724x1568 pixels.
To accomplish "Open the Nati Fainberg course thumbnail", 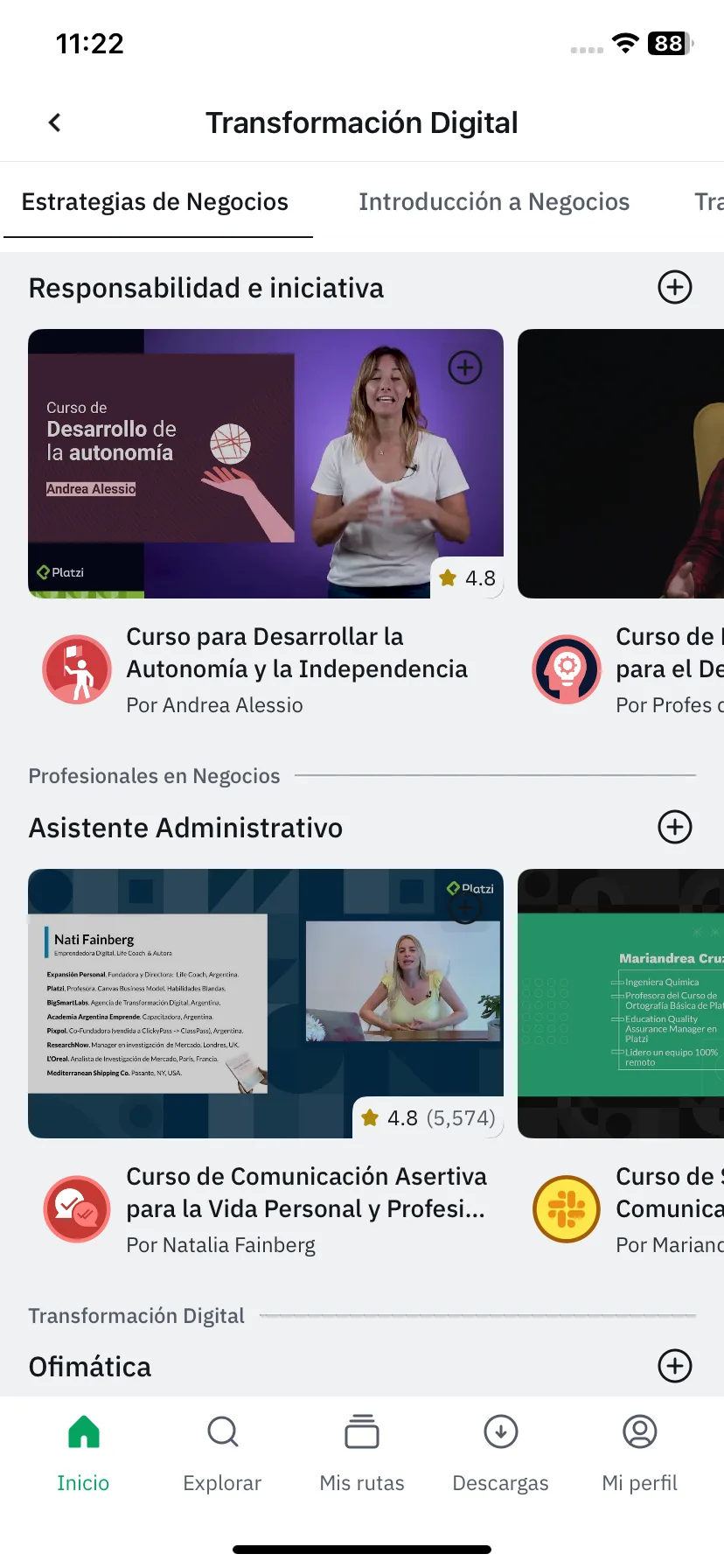I will [x=266, y=1004].
